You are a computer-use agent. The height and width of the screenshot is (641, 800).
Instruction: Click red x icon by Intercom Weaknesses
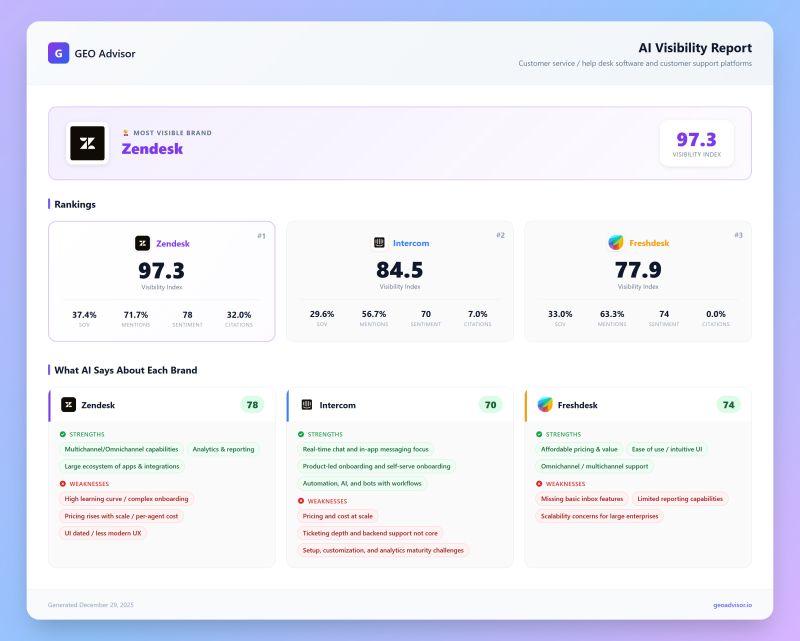[301, 501]
